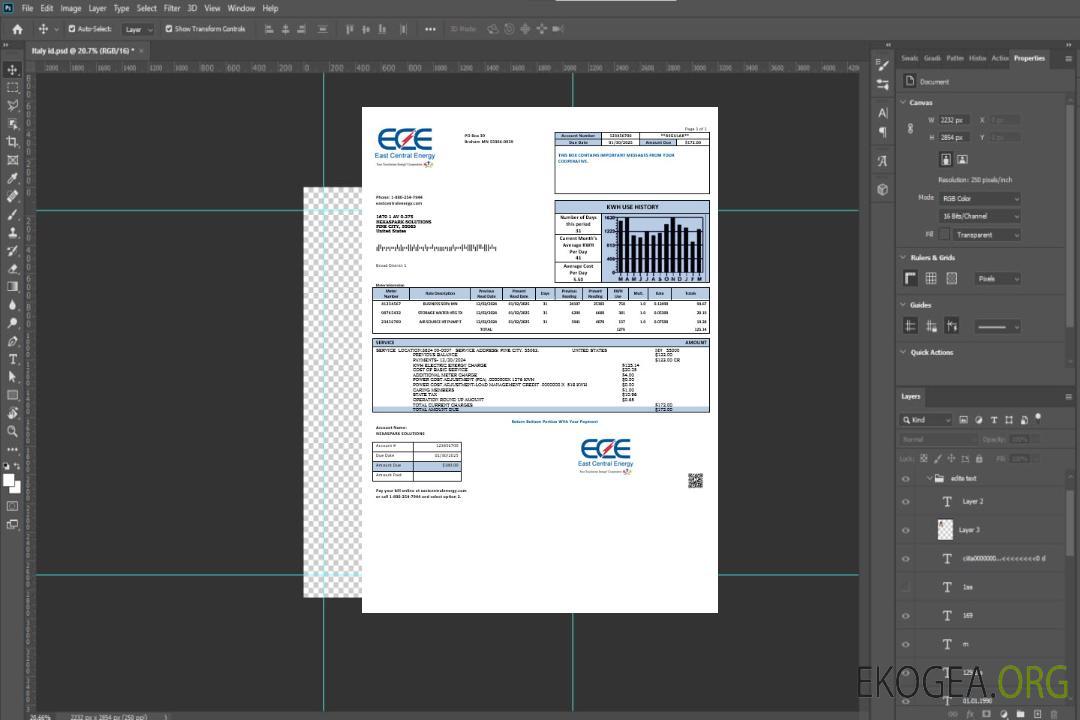
Task: Open the Paragraph panel icon
Action: click(x=882, y=132)
